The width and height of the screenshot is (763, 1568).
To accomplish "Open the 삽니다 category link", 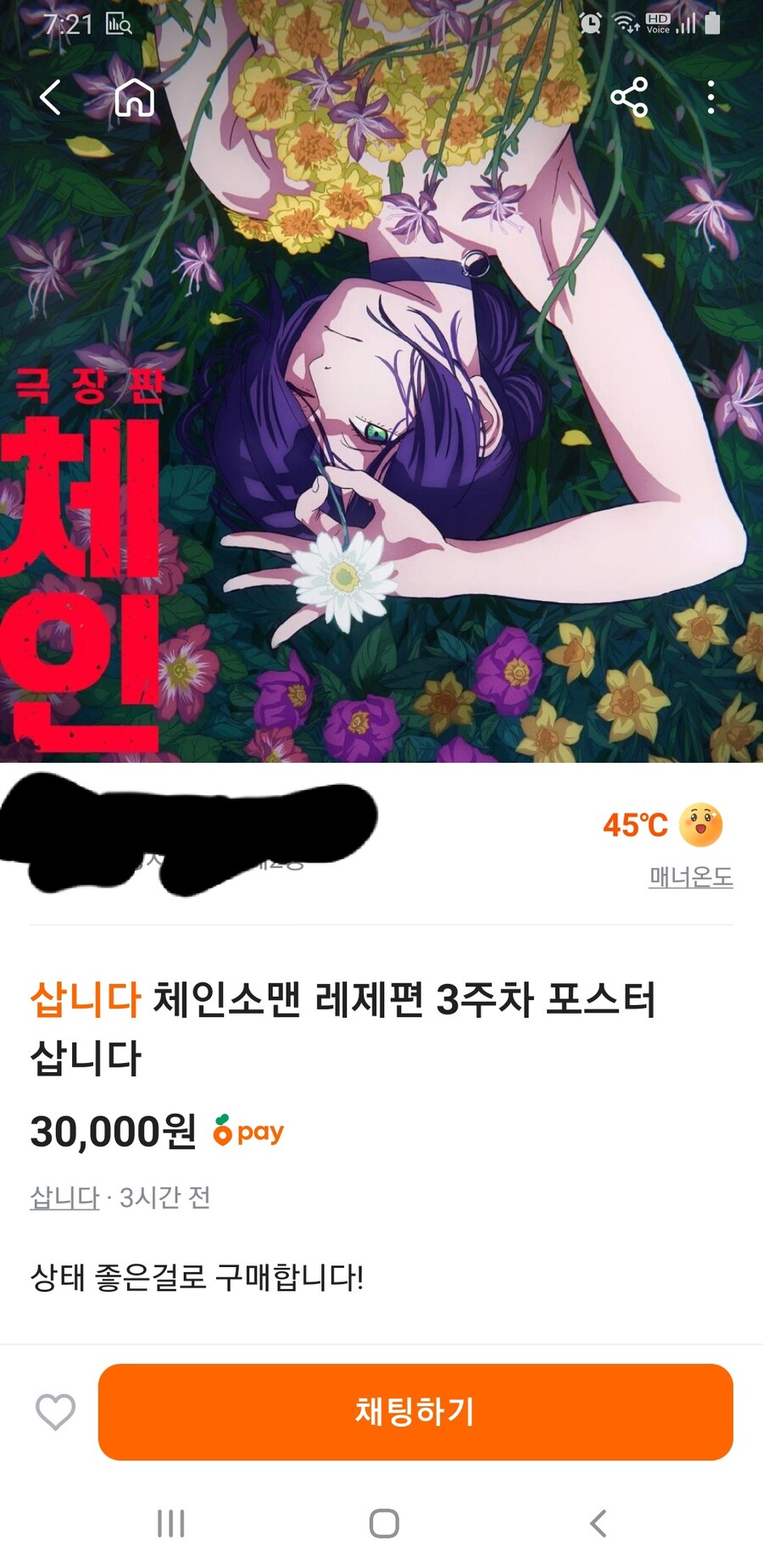I will coord(64,1198).
